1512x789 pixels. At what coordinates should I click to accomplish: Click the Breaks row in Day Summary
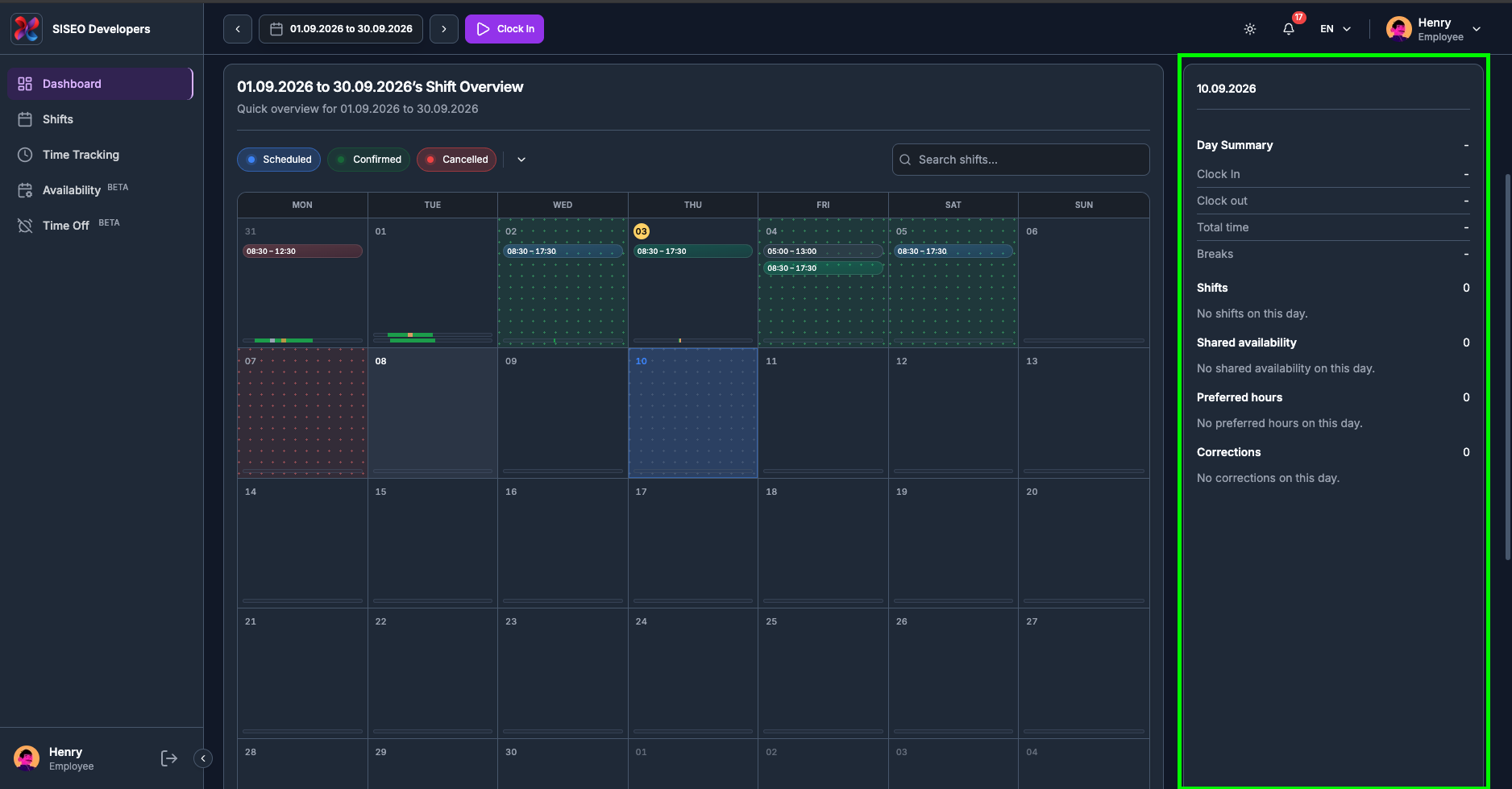coord(1333,254)
